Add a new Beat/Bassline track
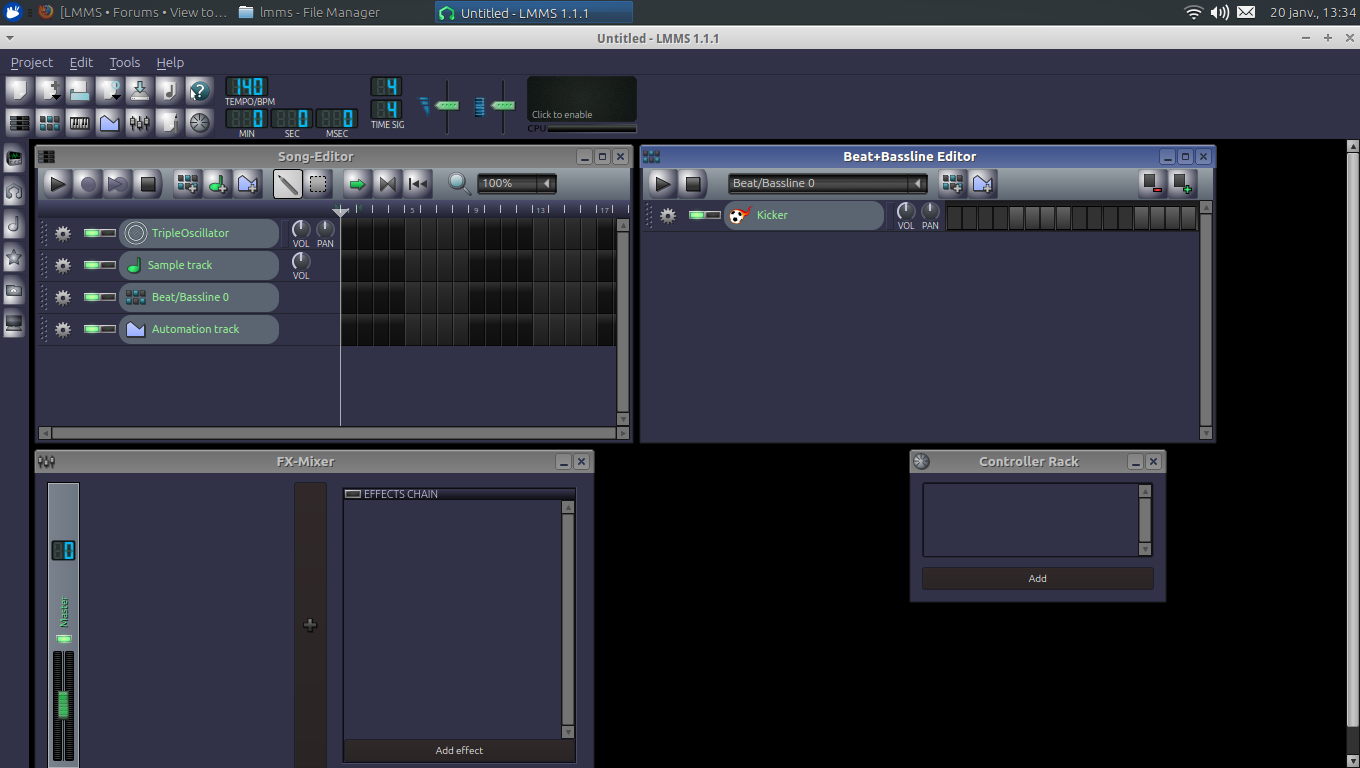Screen dimensions: 1360x768 point(186,183)
